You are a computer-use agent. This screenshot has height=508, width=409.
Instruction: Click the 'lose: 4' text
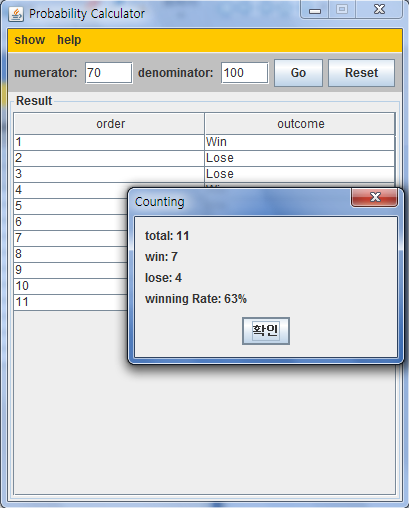tap(163, 278)
